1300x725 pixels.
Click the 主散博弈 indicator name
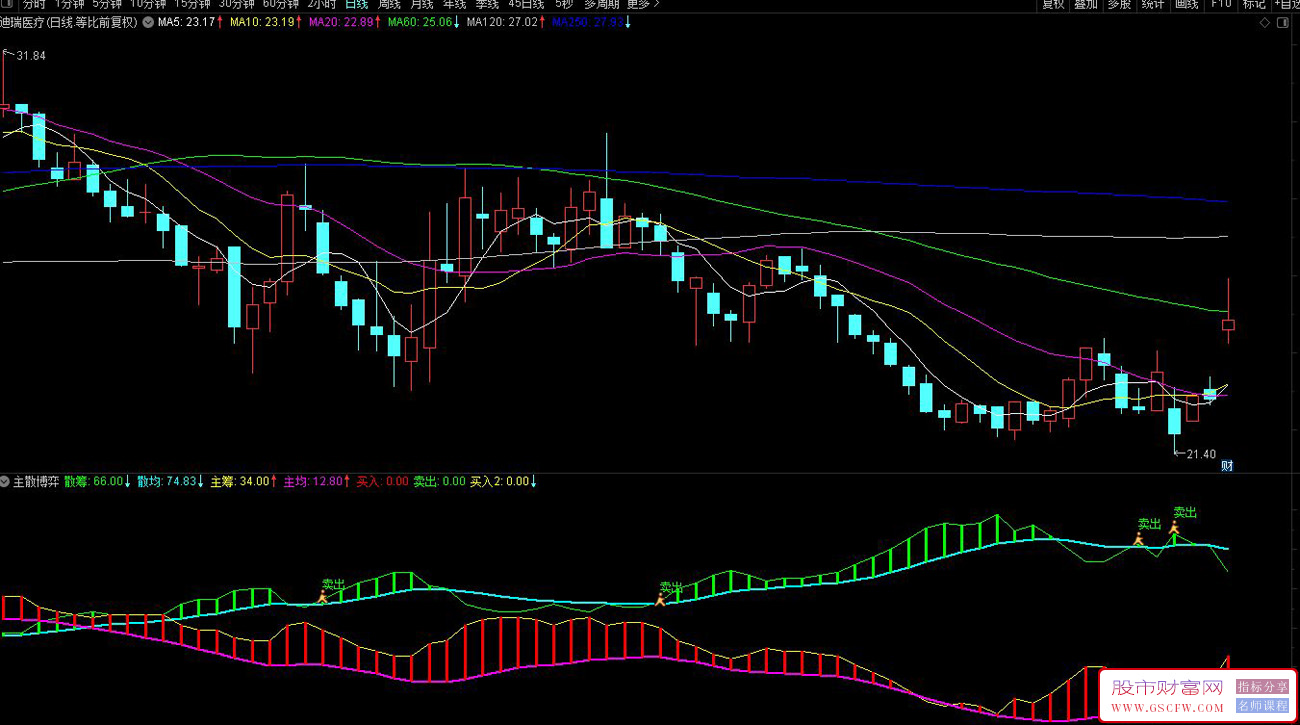(35, 481)
